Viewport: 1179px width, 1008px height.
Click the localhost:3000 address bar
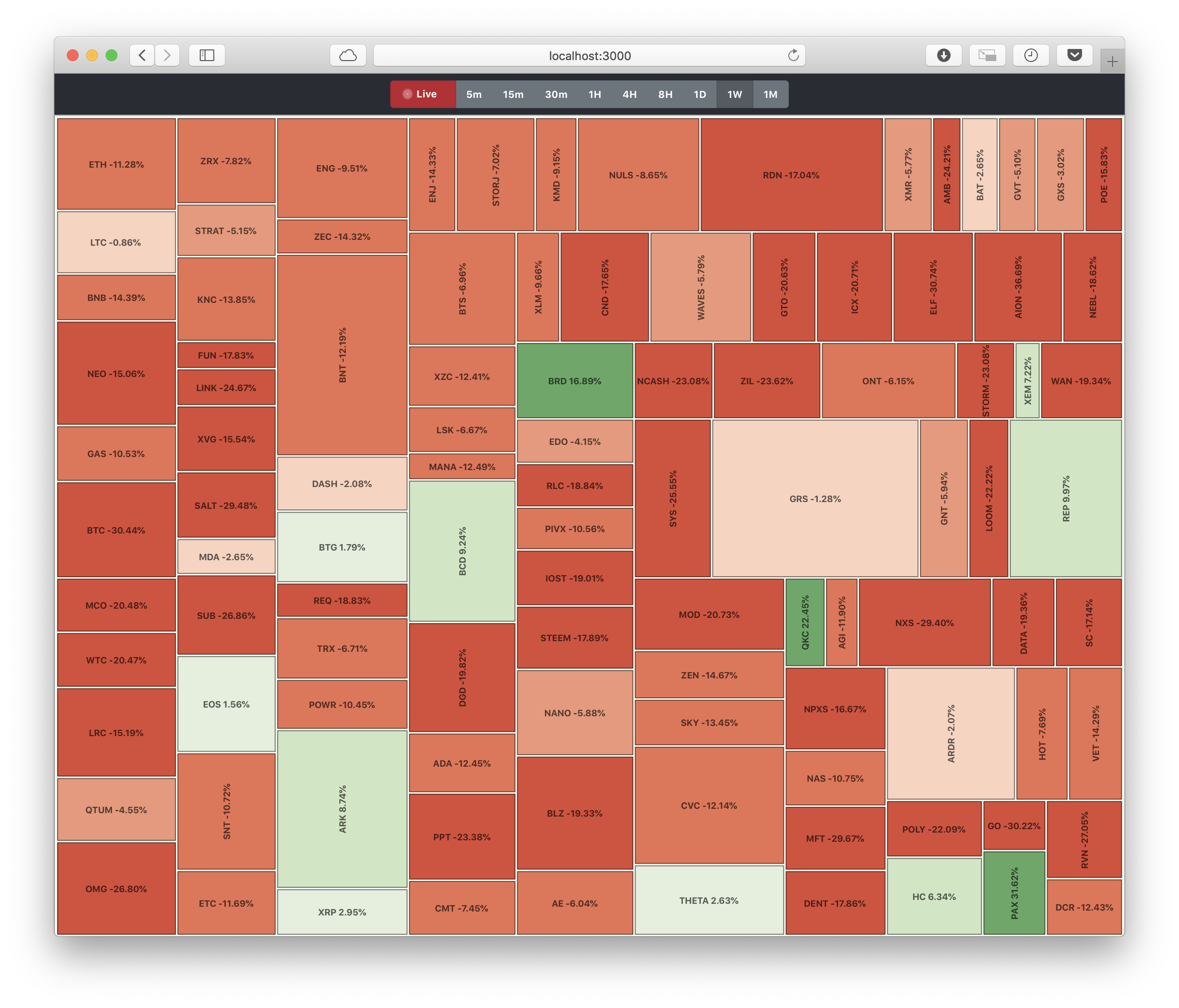589,55
